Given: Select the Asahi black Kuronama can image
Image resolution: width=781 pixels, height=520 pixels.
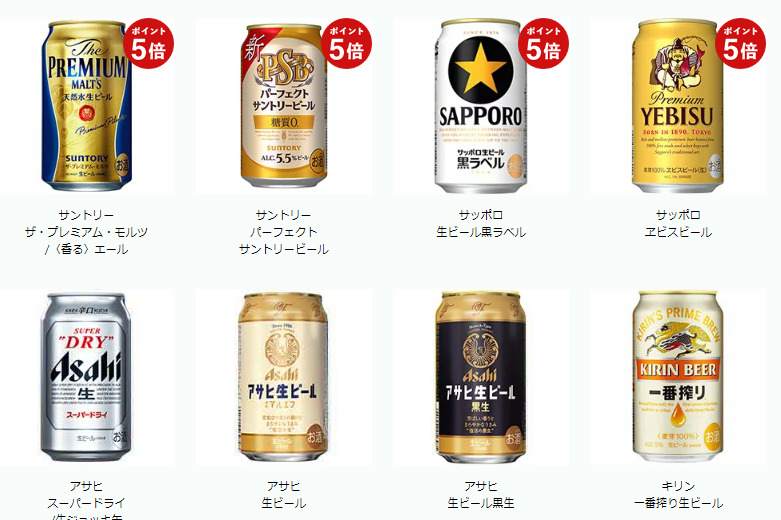Looking at the screenshot, I should coord(481,377).
